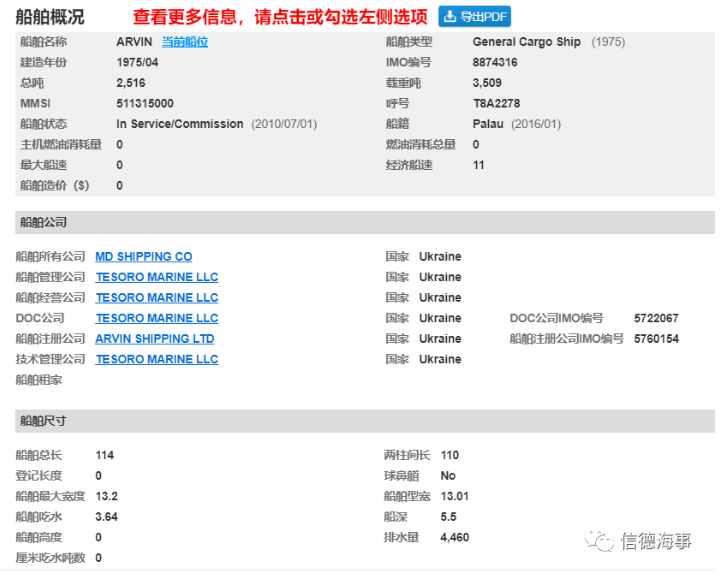
Task: Select registered company IMO number 5760154
Action: pyautogui.click(x=656, y=339)
